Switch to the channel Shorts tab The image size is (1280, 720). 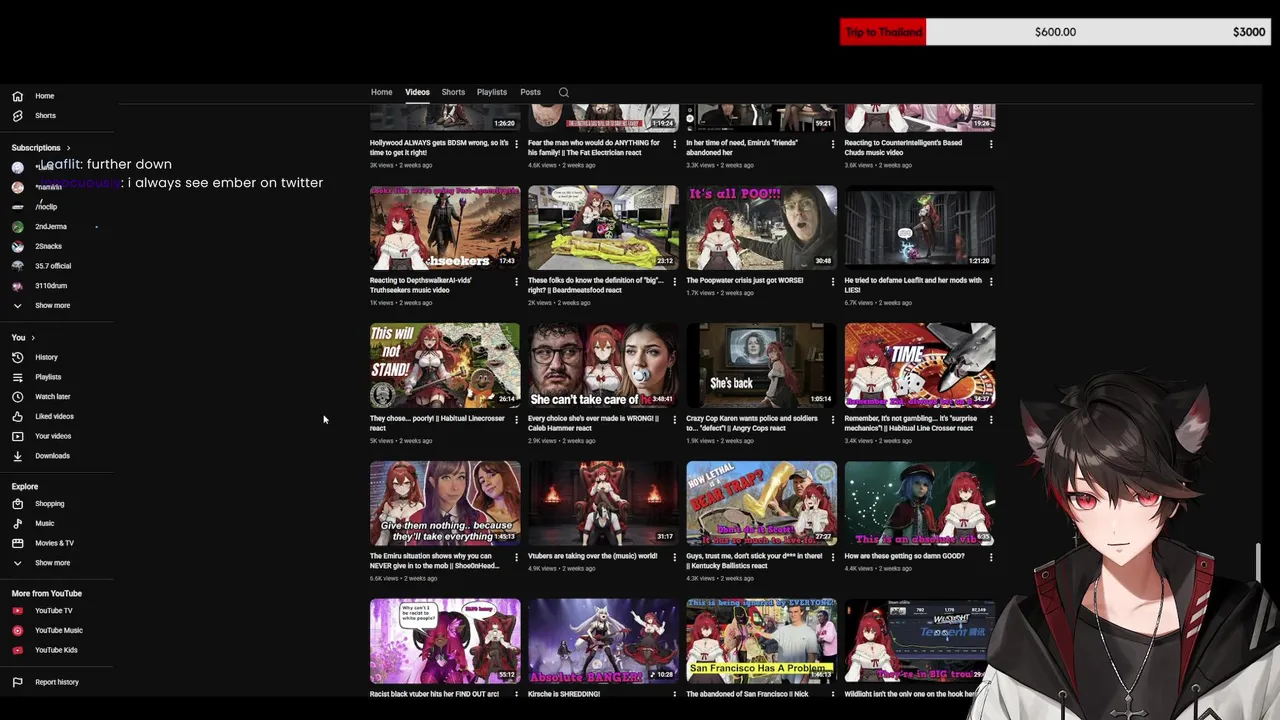tap(453, 92)
